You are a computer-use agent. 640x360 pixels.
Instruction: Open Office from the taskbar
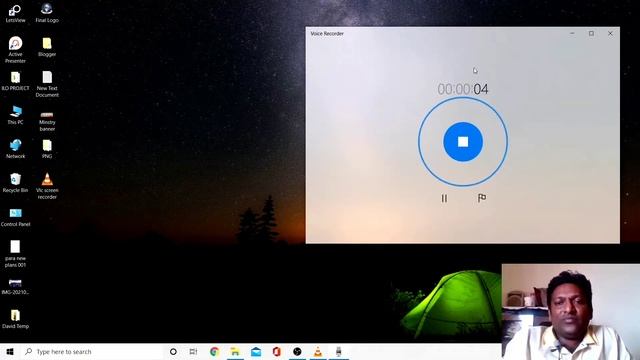(277, 351)
